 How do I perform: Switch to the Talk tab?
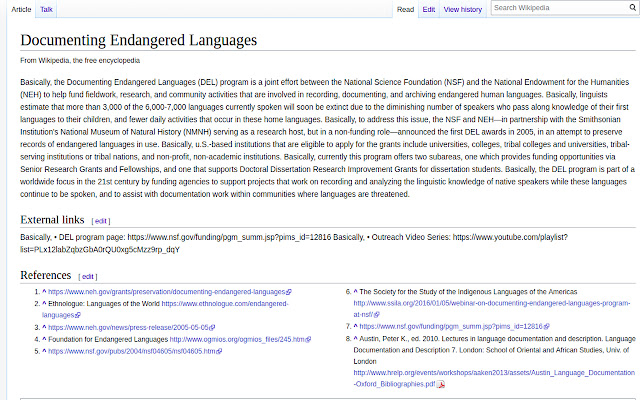tap(46, 9)
